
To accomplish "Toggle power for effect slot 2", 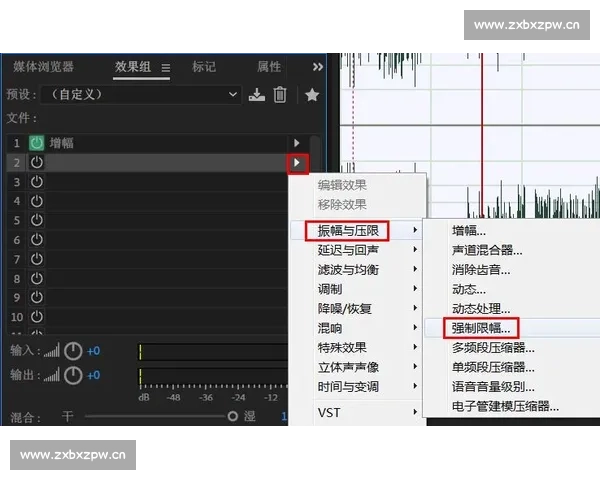I will [37, 163].
